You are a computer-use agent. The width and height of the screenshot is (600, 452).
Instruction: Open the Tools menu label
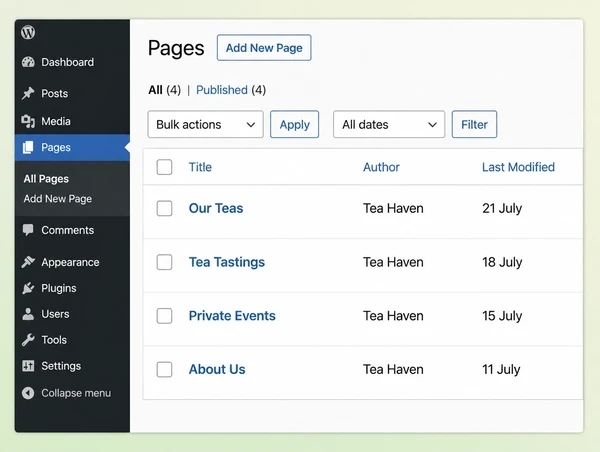click(54, 340)
